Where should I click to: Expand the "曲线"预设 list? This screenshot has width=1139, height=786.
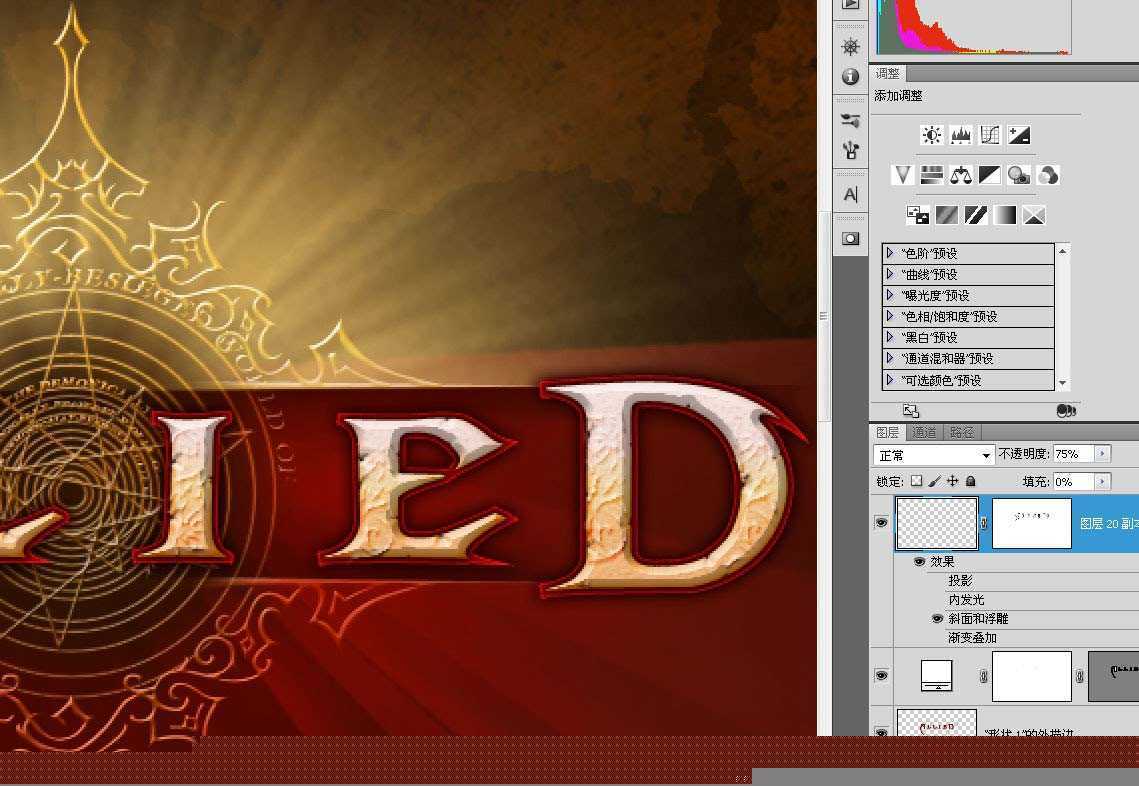point(890,274)
